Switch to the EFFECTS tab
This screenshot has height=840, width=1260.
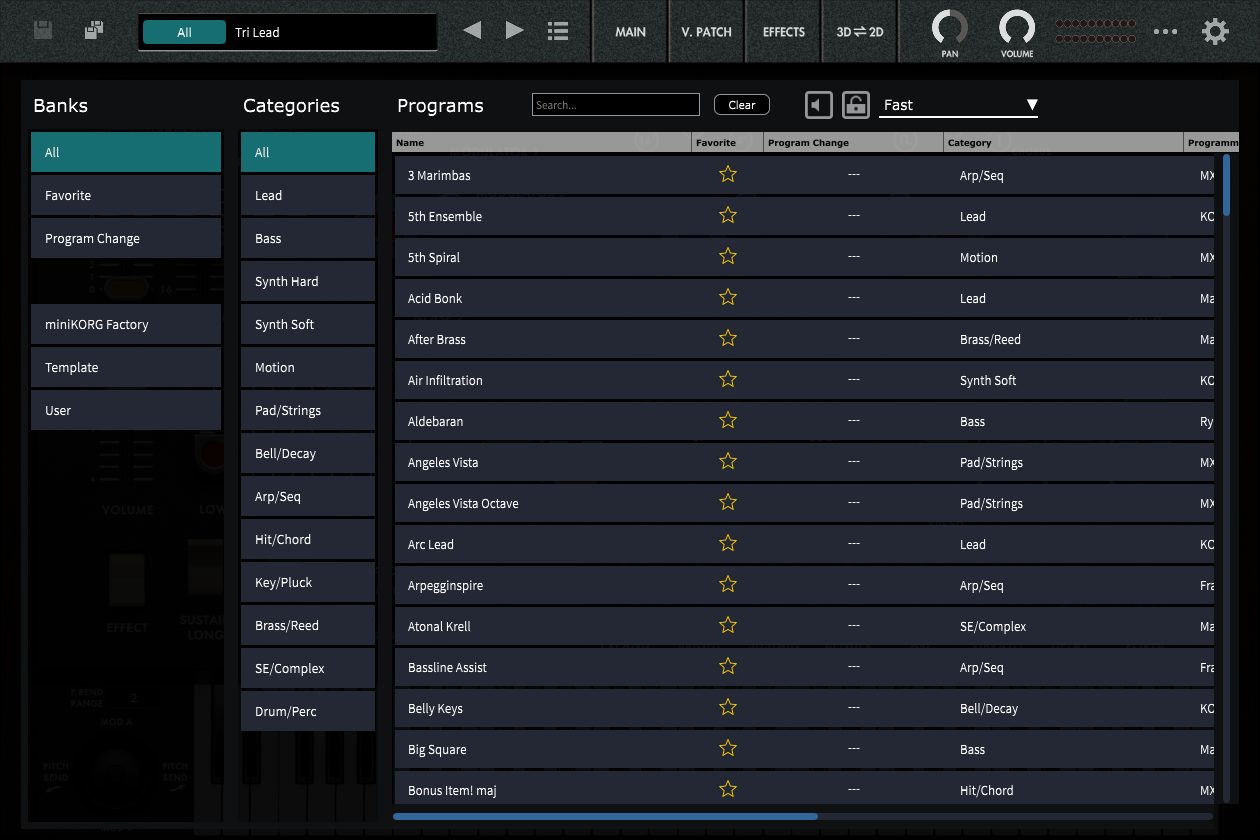pyautogui.click(x=783, y=31)
